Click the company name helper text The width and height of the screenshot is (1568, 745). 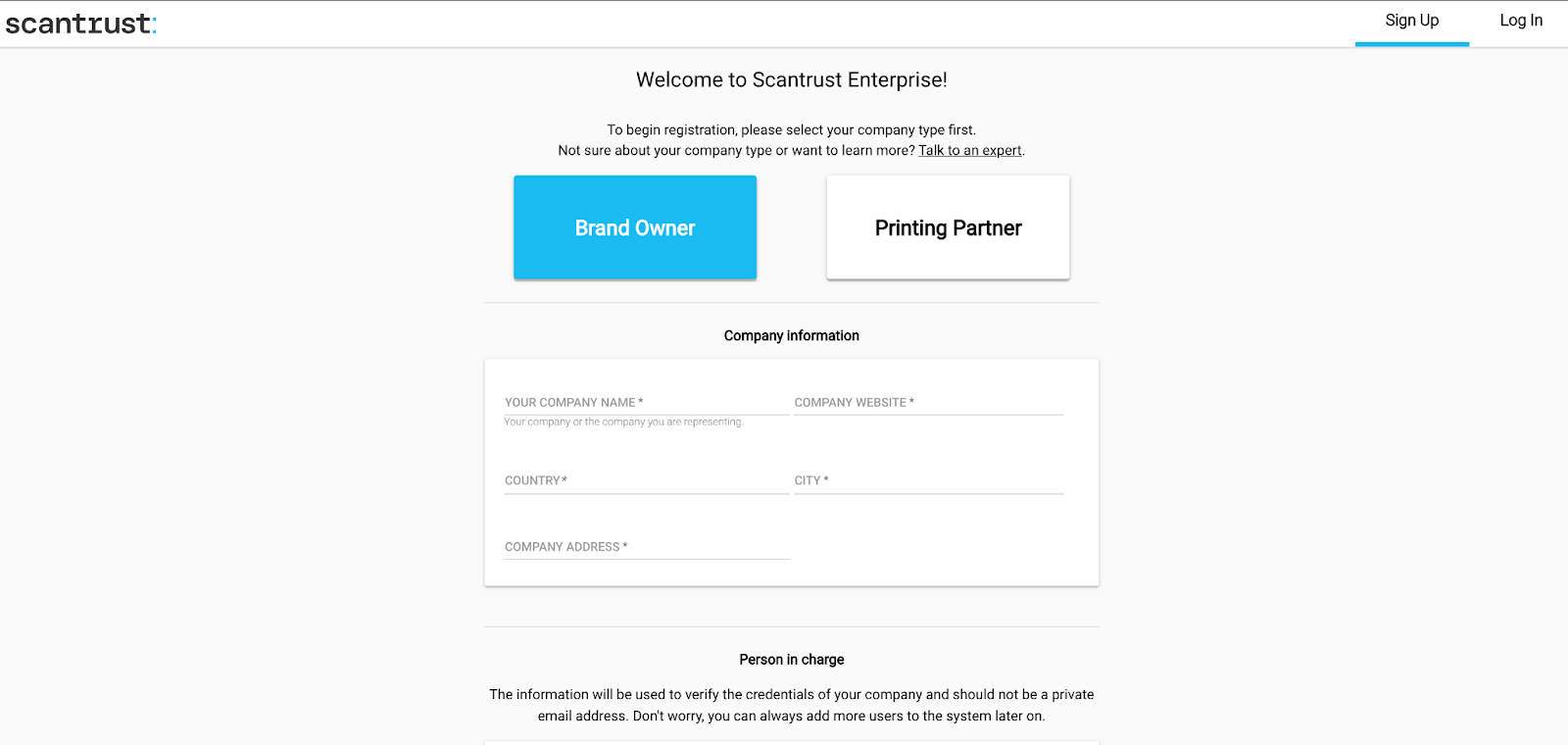coord(623,422)
